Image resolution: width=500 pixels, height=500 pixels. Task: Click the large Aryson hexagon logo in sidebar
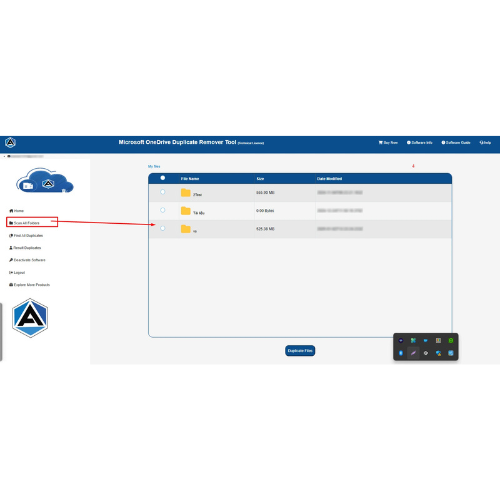coord(30,318)
